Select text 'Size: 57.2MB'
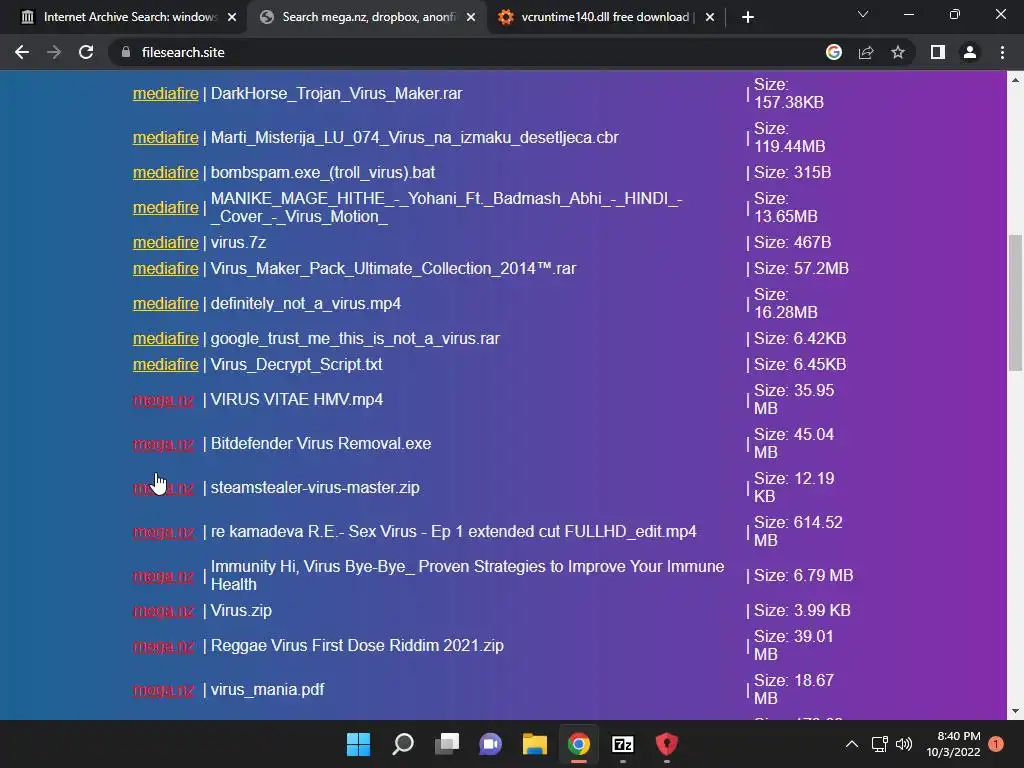This screenshot has width=1024, height=768. click(x=801, y=268)
